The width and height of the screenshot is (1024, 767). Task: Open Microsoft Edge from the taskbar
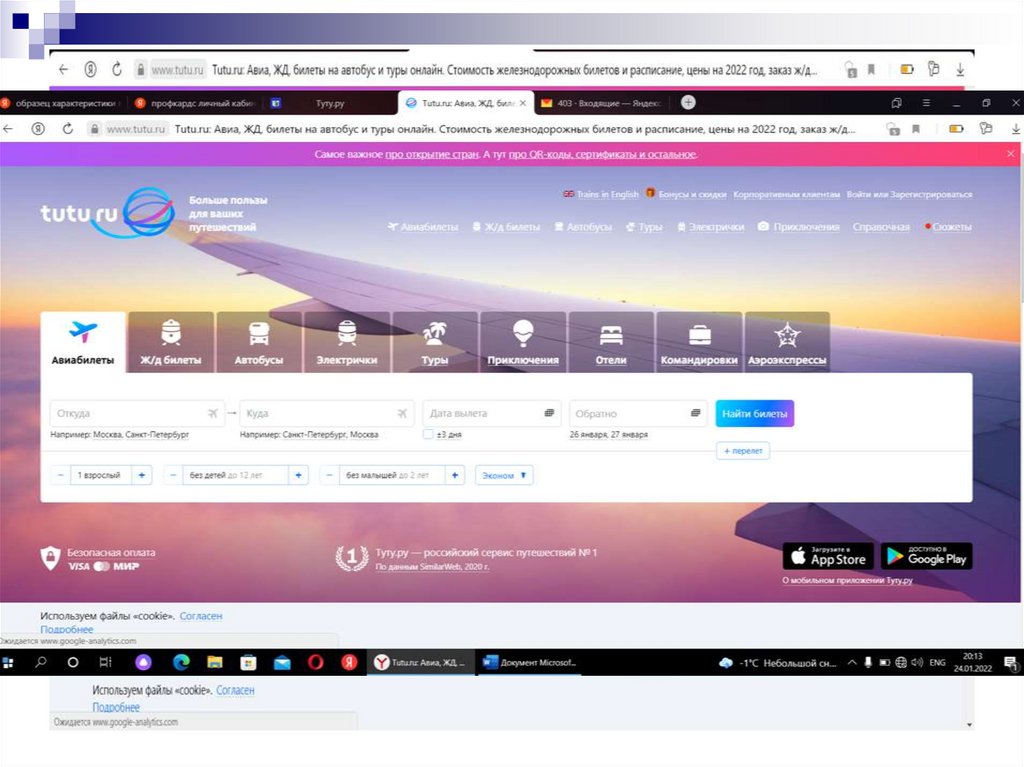pyautogui.click(x=181, y=662)
